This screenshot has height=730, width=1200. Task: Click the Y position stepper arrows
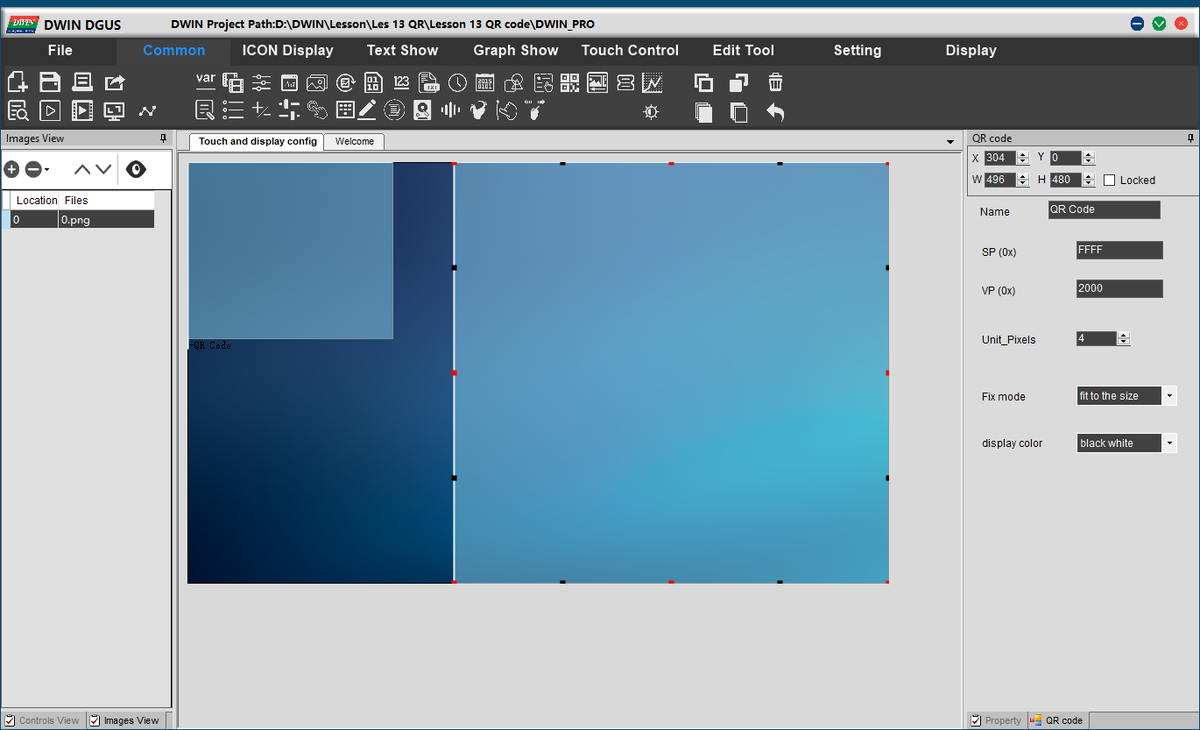(x=1089, y=158)
